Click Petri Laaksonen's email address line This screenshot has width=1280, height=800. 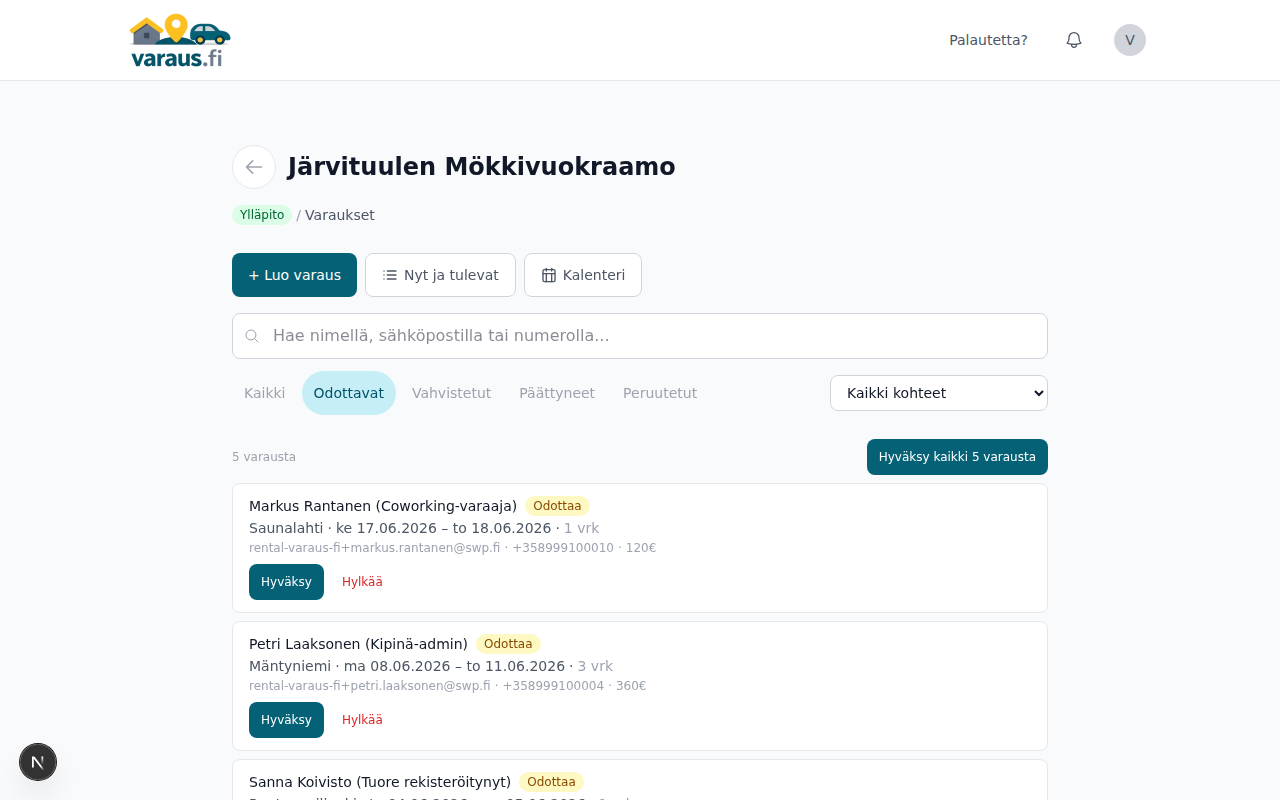click(x=448, y=686)
